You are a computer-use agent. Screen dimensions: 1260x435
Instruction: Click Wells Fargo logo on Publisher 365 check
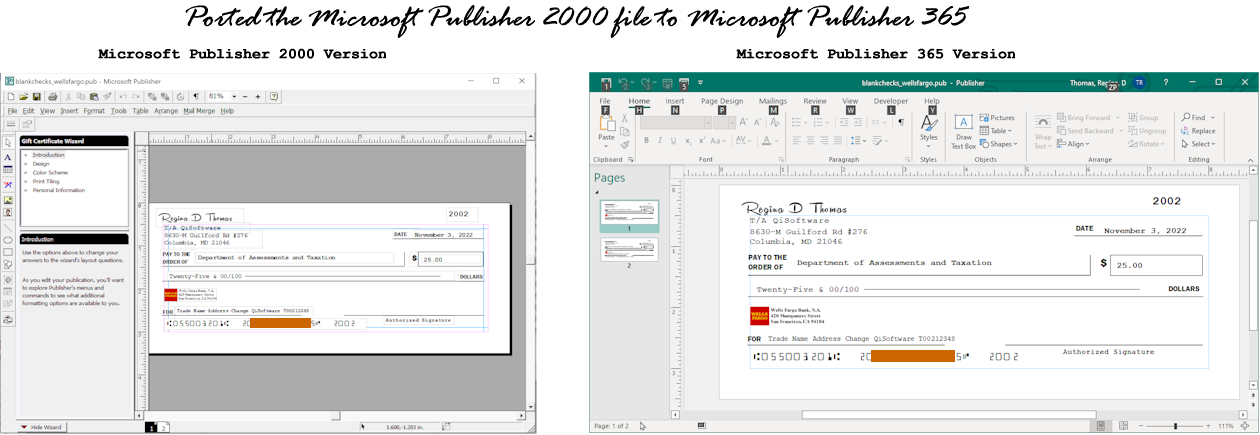click(x=759, y=316)
